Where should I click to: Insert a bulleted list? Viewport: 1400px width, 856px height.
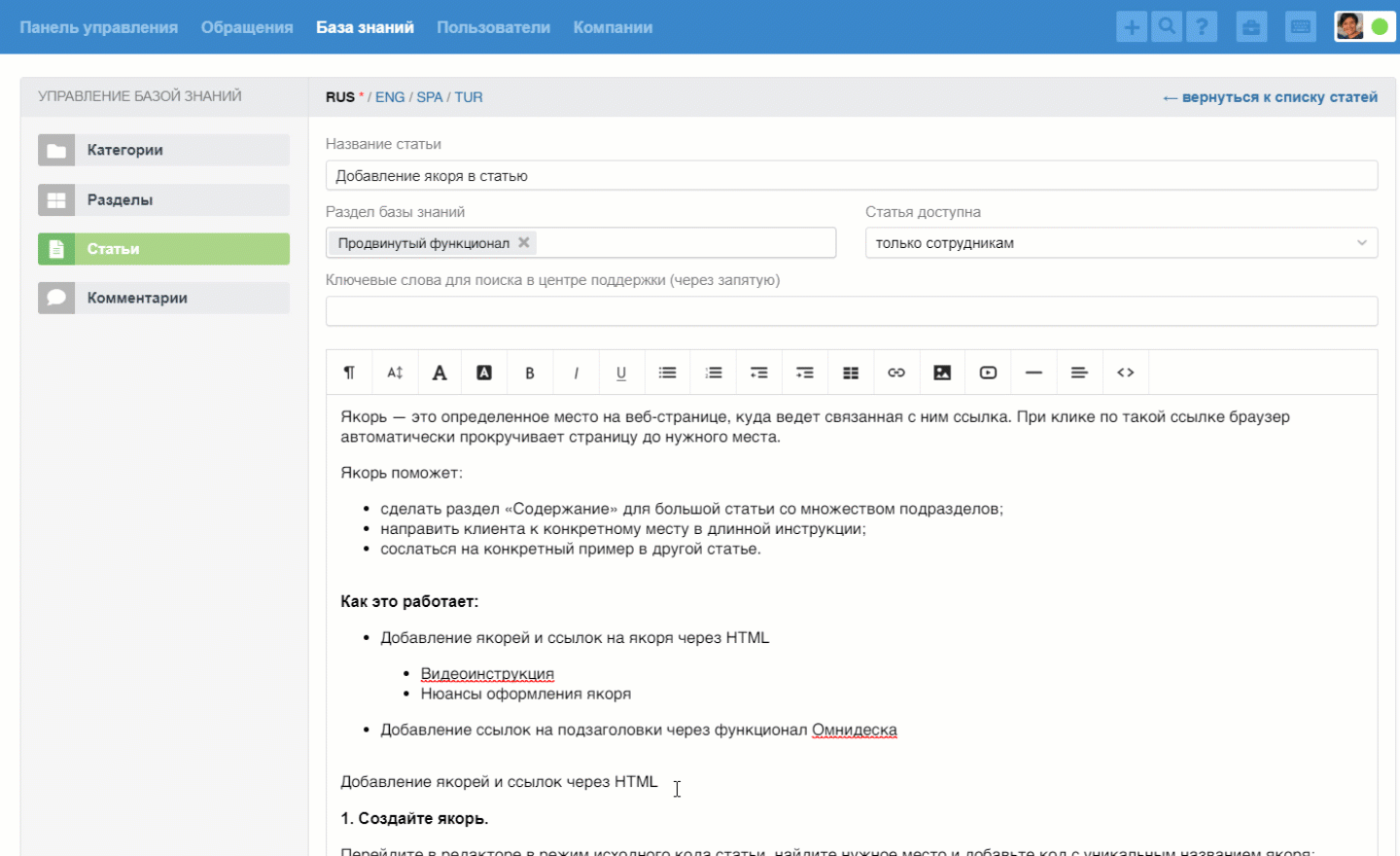[x=667, y=373]
